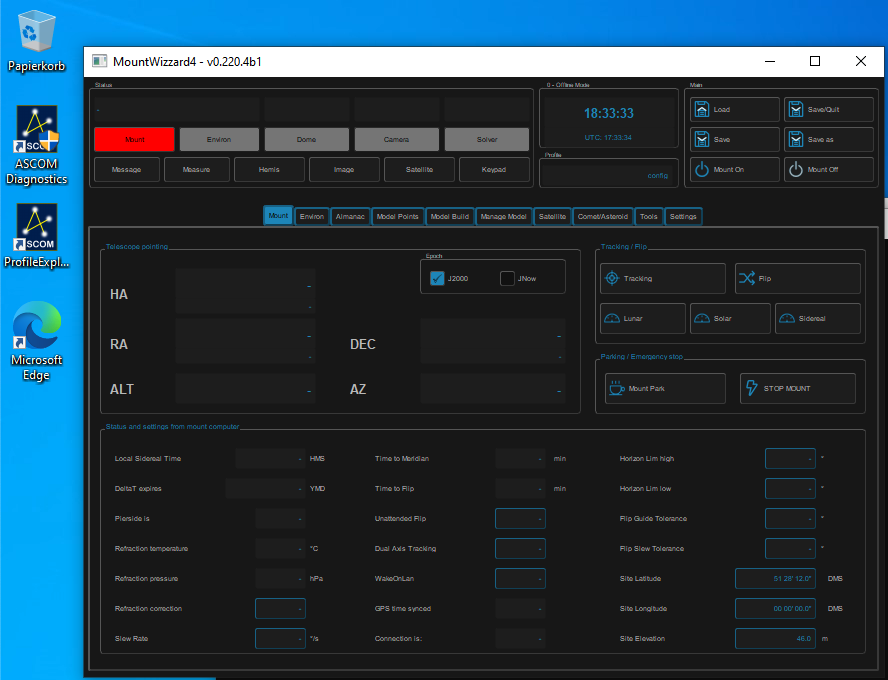This screenshot has width=888, height=680.
Task: Click the Refraction correction field
Action: (x=280, y=609)
